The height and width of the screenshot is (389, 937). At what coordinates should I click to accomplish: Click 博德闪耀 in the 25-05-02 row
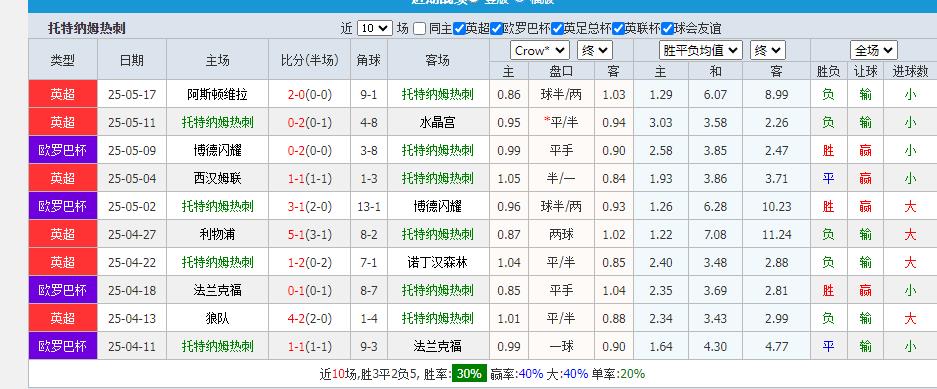click(x=438, y=206)
